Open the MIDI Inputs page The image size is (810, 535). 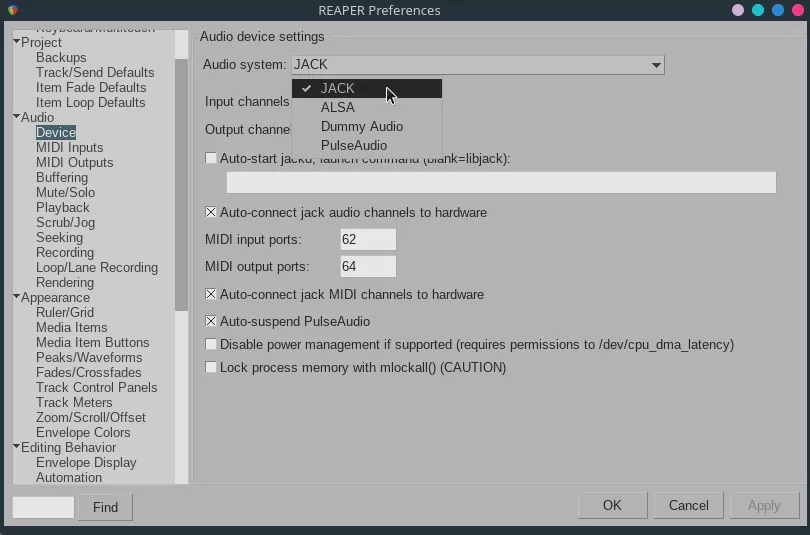(70, 147)
